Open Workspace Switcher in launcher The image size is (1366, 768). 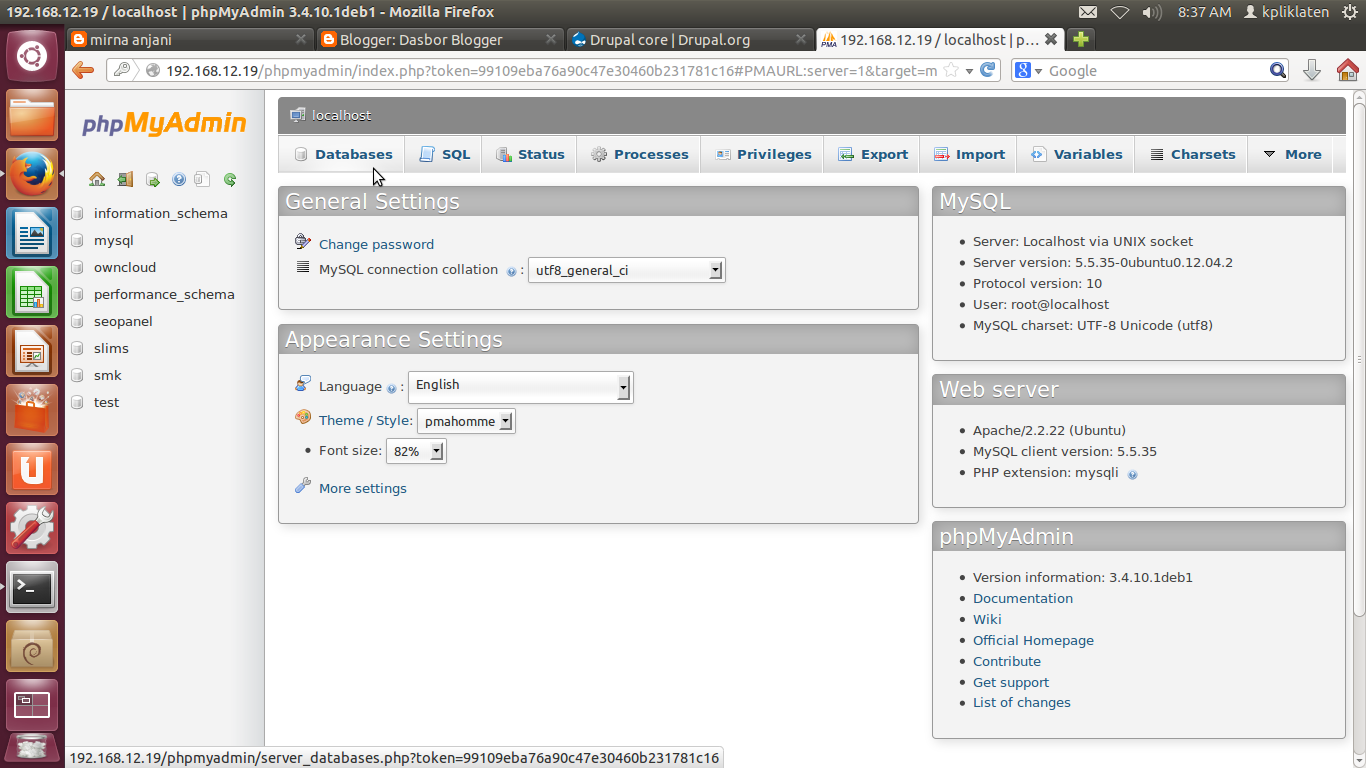pyautogui.click(x=32, y=705)
